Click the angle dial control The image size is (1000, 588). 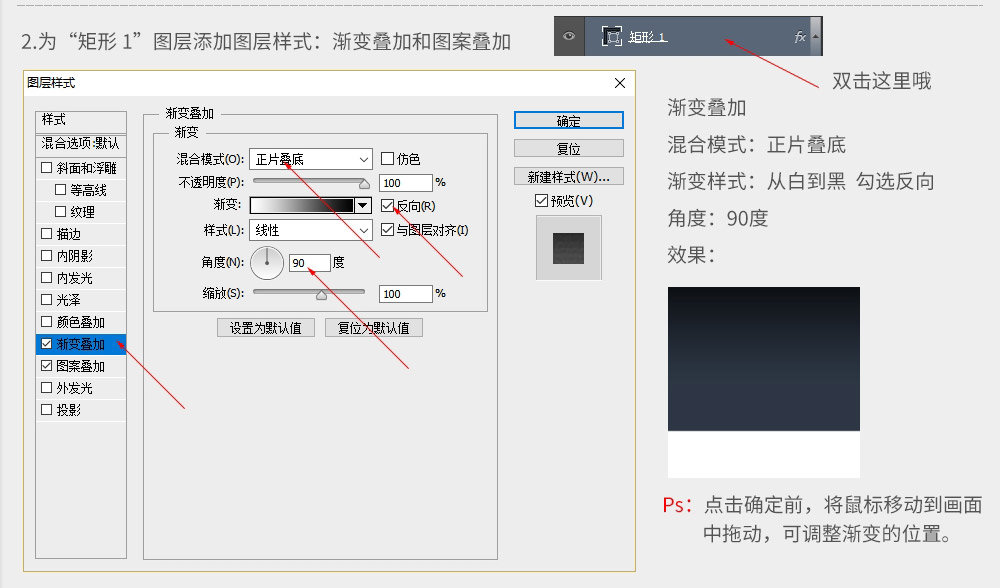(267, 263)
